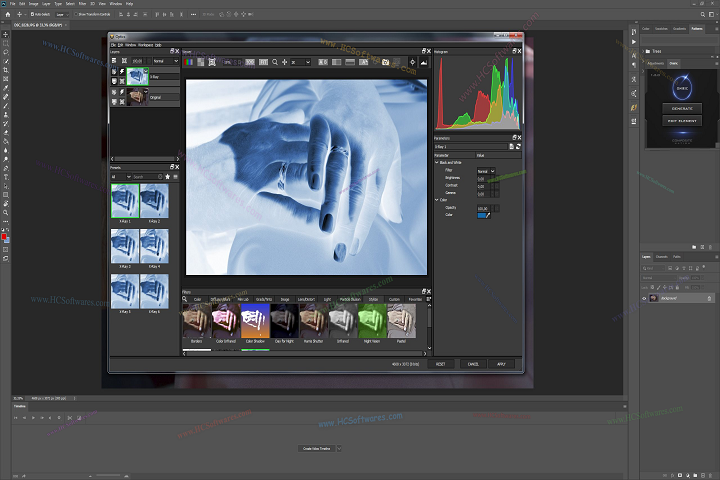Viewport: 720px width, 480px height.
Task: Click the Search field in Presets panel
Action: 147,177
